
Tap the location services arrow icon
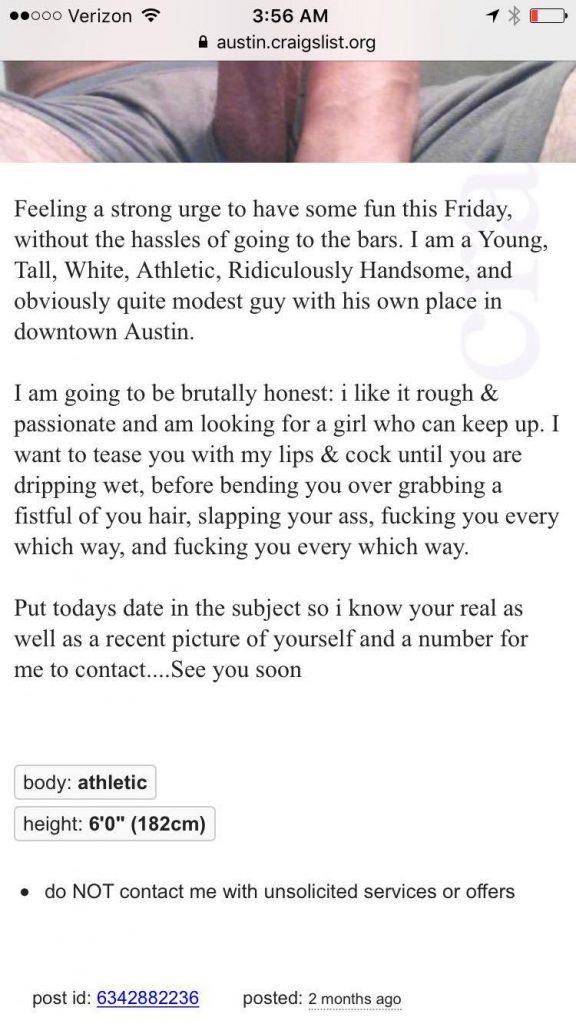coord(495,16)
